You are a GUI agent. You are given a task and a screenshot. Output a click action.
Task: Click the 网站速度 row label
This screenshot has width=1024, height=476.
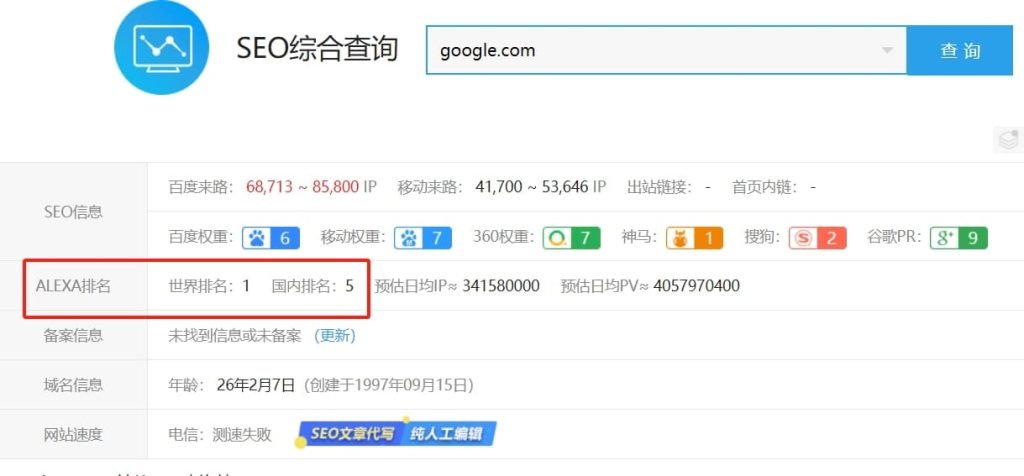click(73, 434)
